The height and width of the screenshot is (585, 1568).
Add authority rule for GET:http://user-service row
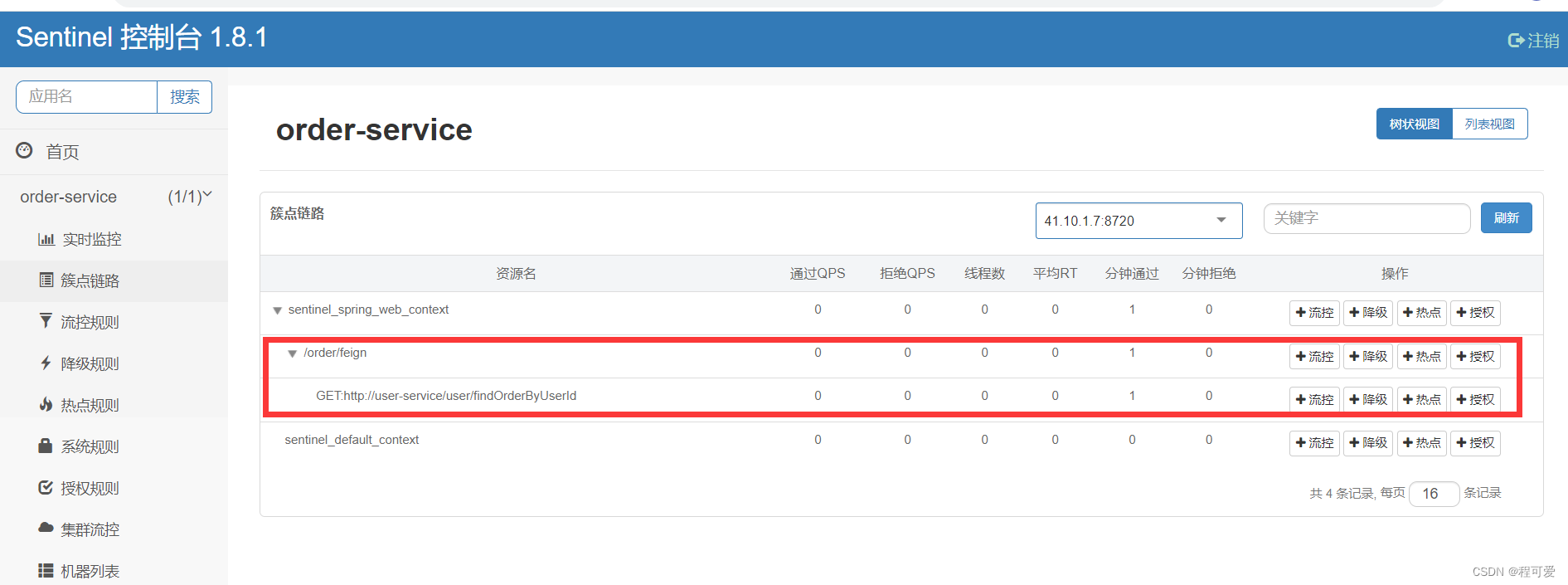pos(1475,399)
